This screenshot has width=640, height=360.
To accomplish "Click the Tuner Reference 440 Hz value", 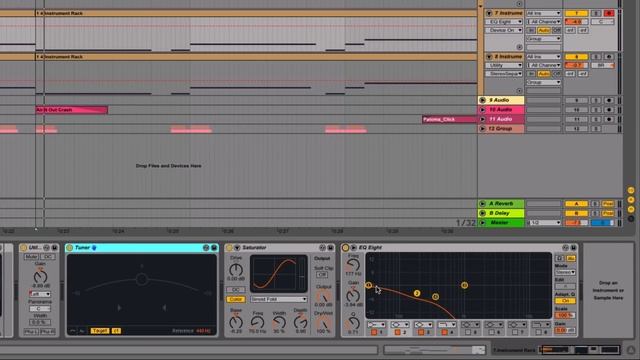I will (203, 331).
